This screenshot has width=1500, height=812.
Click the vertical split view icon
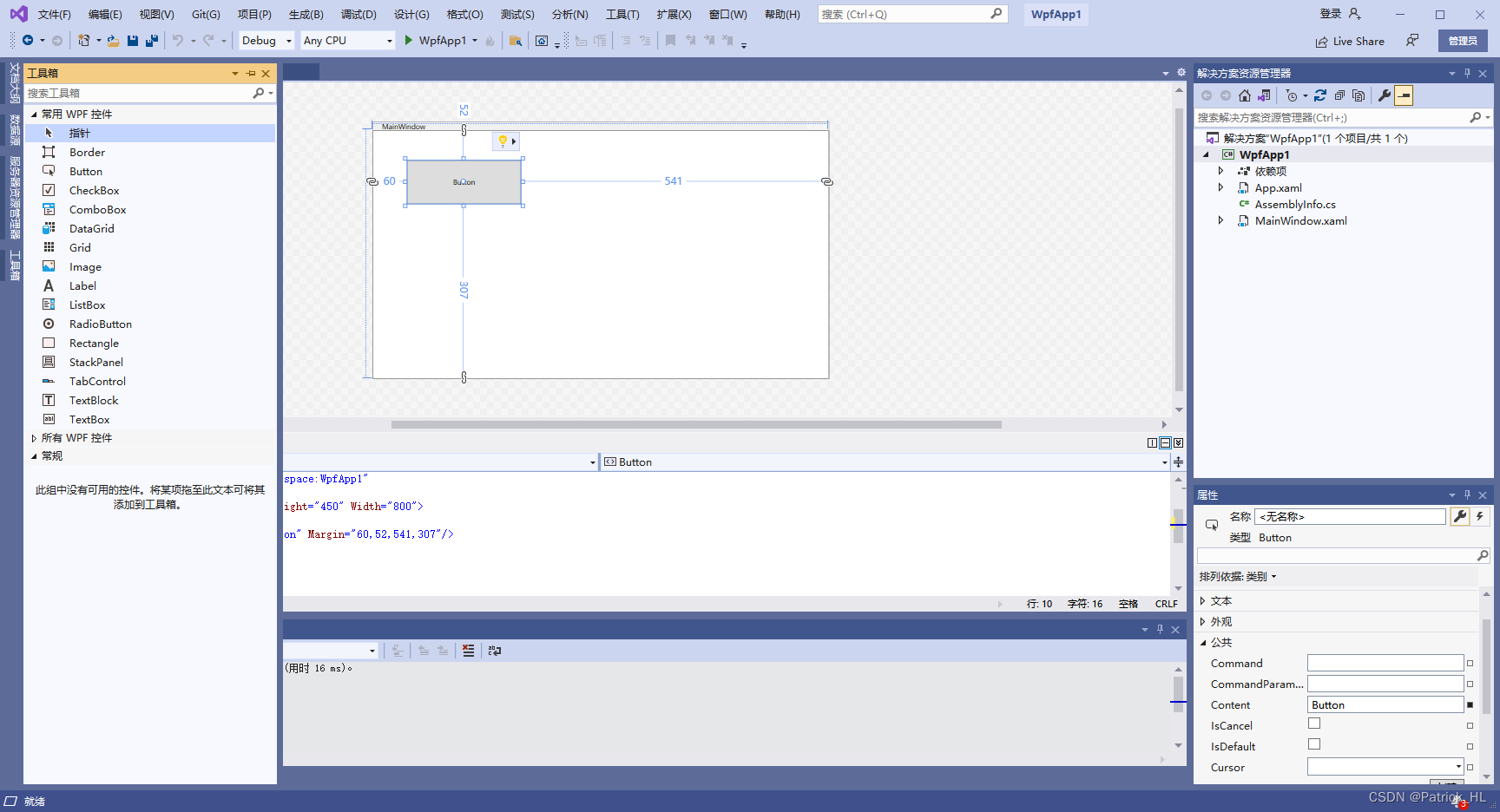click(1152, 442)
